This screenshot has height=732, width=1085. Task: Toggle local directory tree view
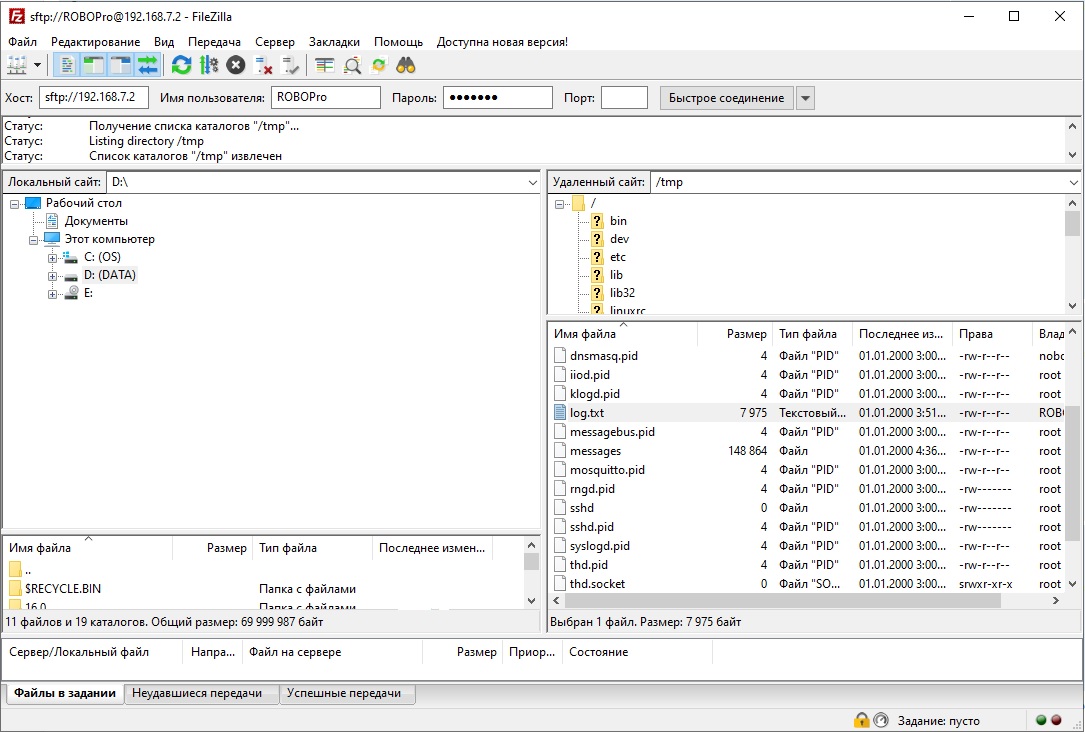click(x=94, y=66)
